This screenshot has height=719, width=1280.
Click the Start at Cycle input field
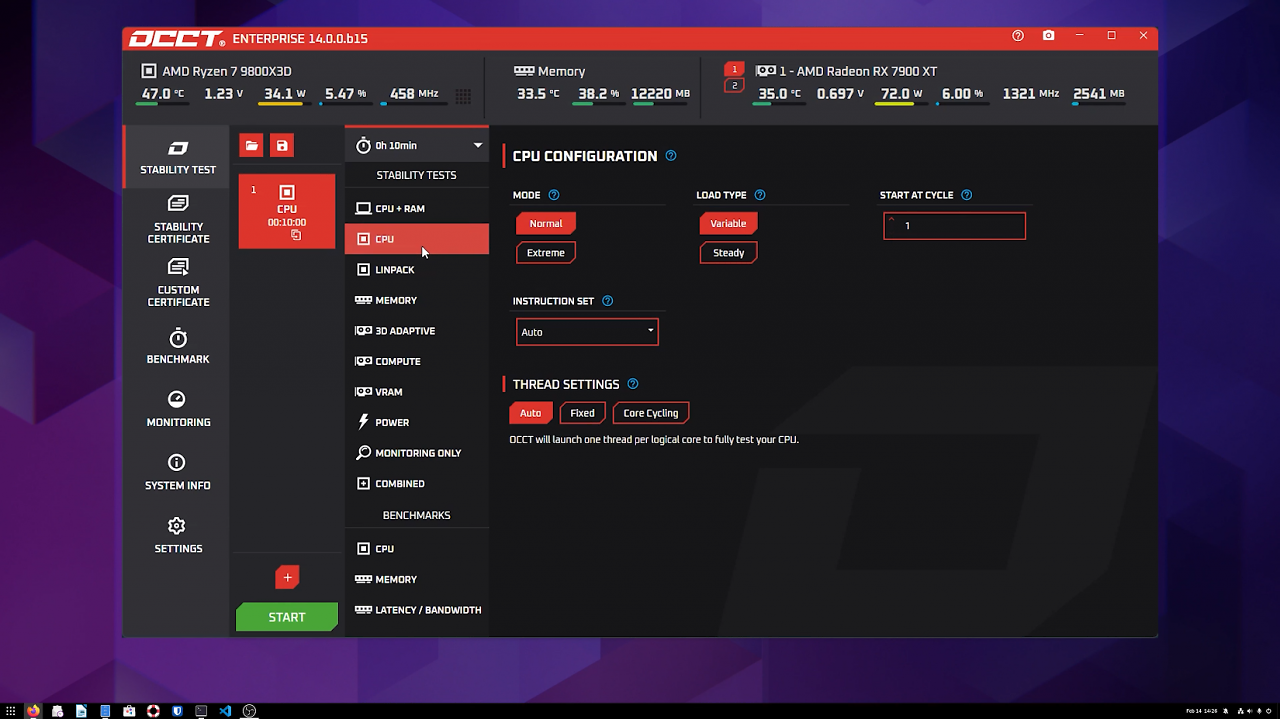954,226
